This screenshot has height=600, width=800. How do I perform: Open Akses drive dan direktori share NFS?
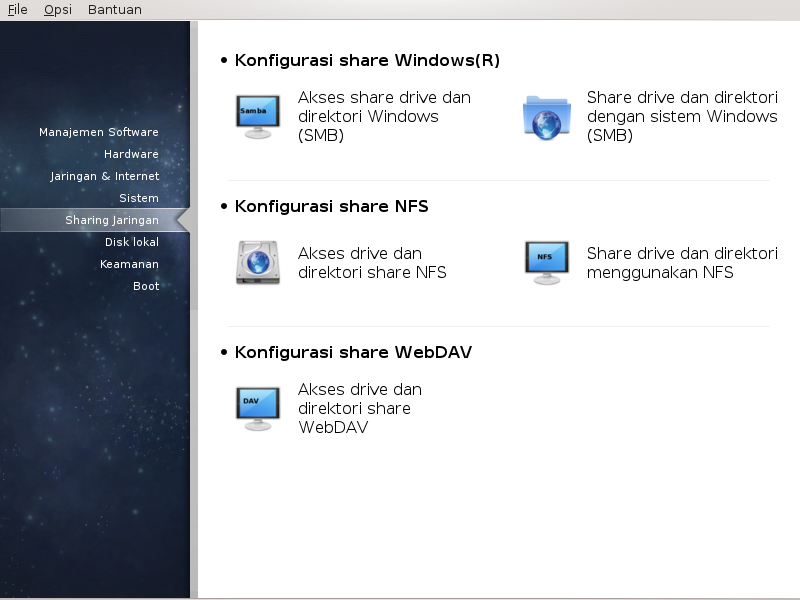[372, 263]
